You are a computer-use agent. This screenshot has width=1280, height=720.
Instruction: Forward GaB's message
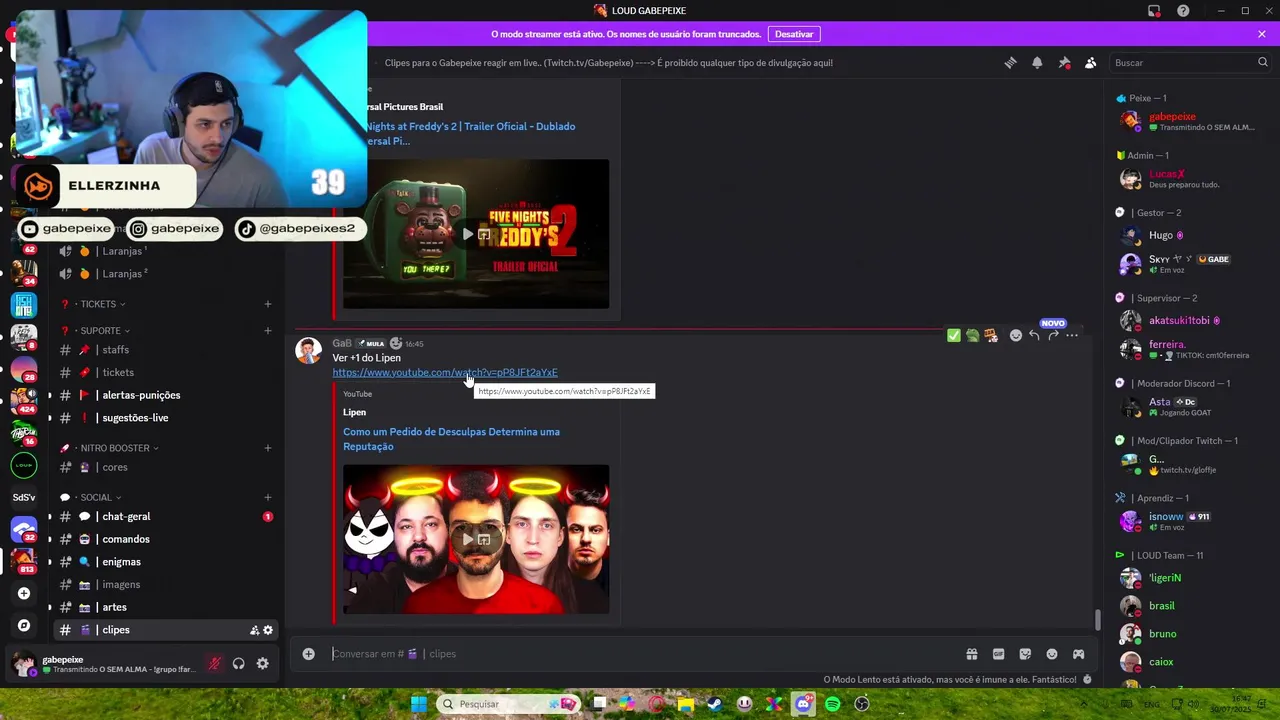(1053, 336)
